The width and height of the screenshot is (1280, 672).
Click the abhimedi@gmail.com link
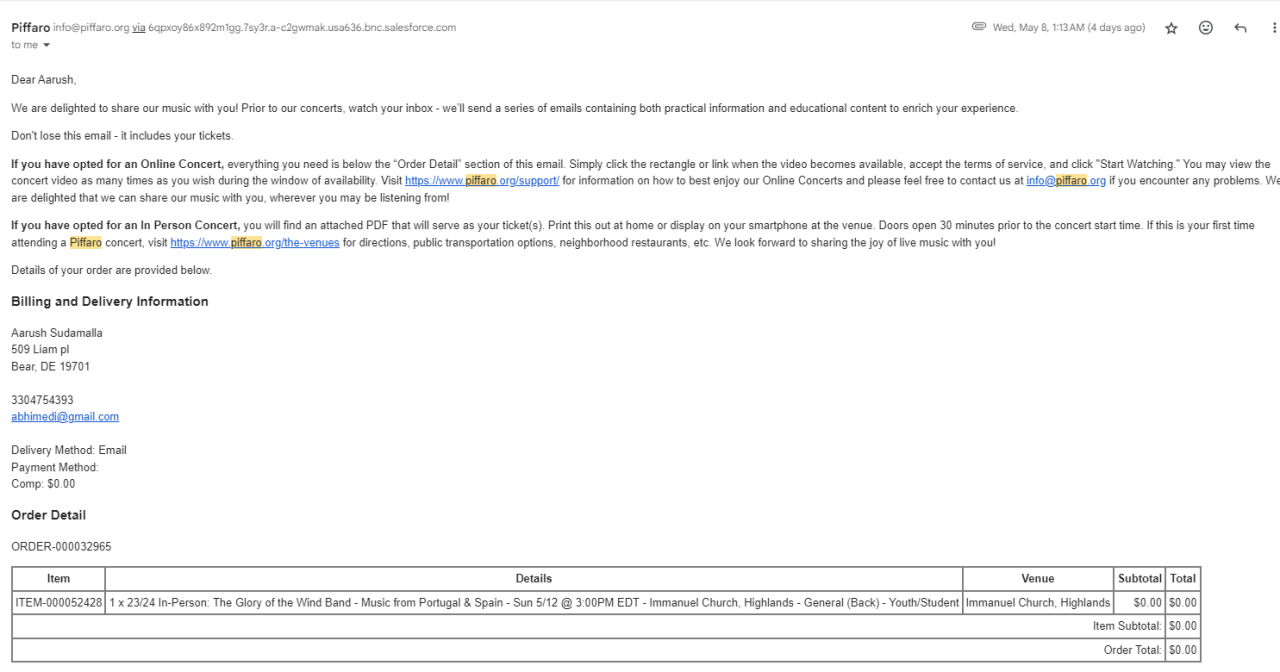coord(65,417)
